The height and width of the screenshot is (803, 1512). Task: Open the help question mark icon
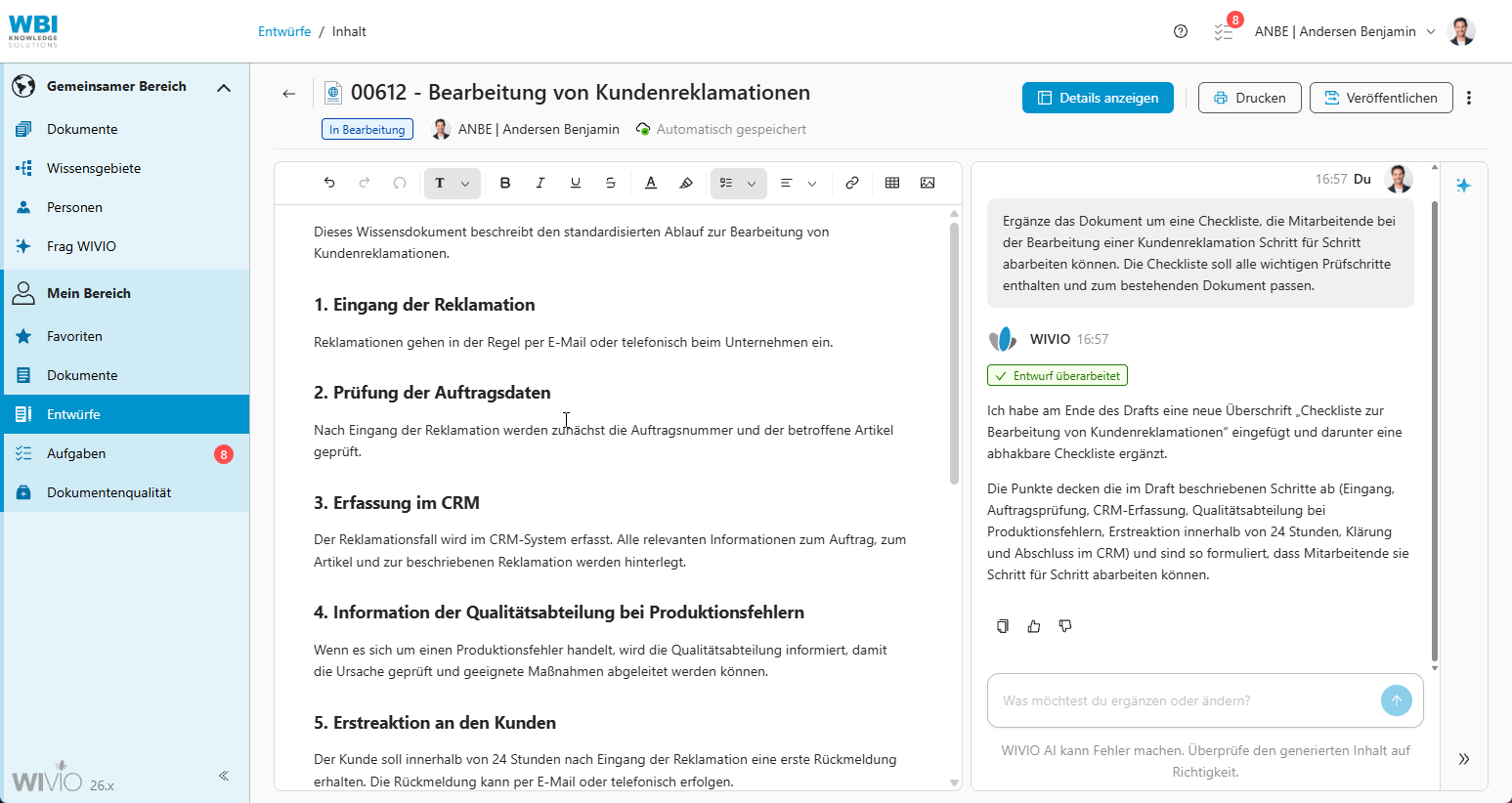click(1181, 31)
